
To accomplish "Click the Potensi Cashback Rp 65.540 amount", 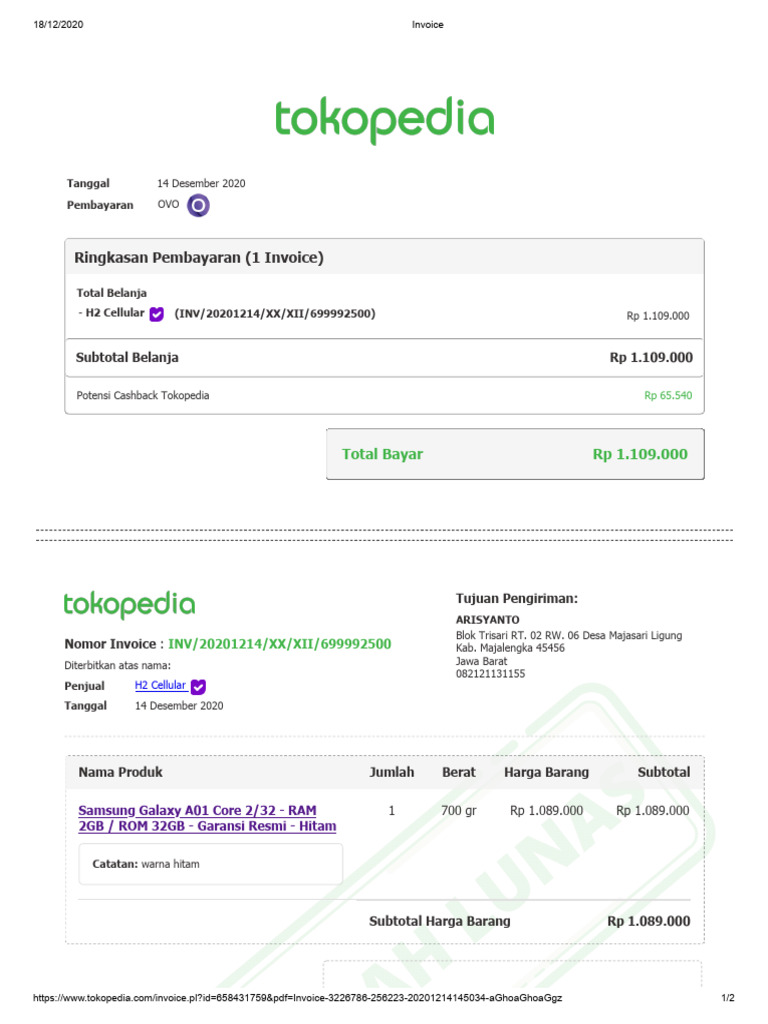I will click(x=668, y=396).
